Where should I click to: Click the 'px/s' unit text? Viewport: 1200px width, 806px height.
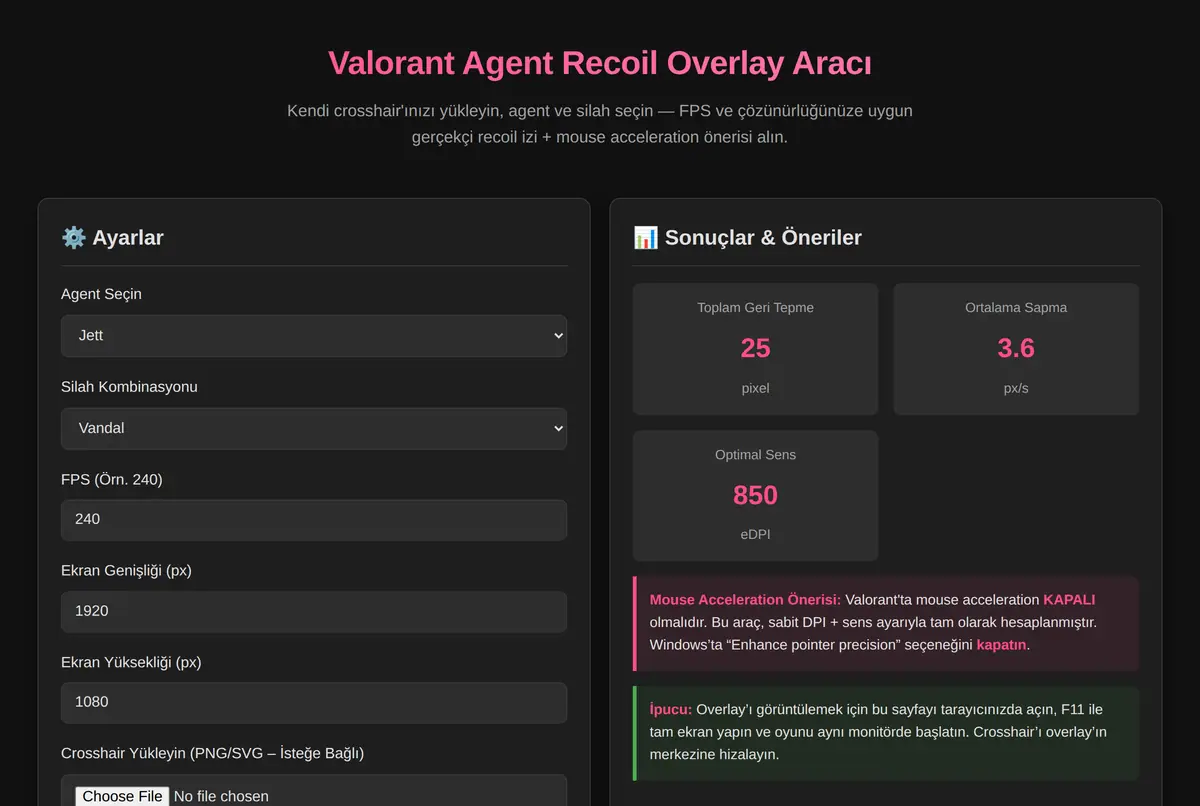pos(1016,388)
